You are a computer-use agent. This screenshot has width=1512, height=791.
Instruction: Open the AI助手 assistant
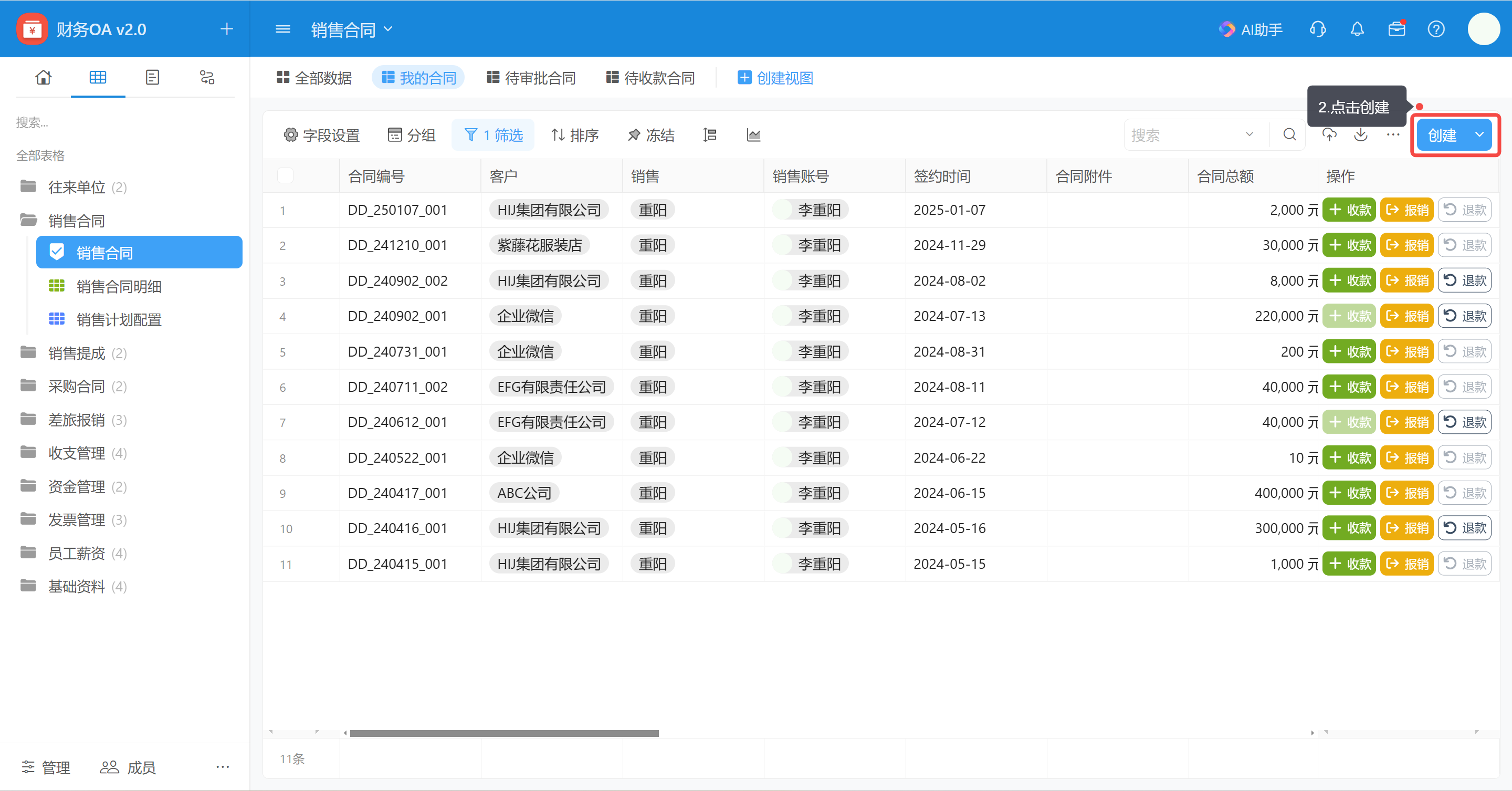[x=1250, y=29]
